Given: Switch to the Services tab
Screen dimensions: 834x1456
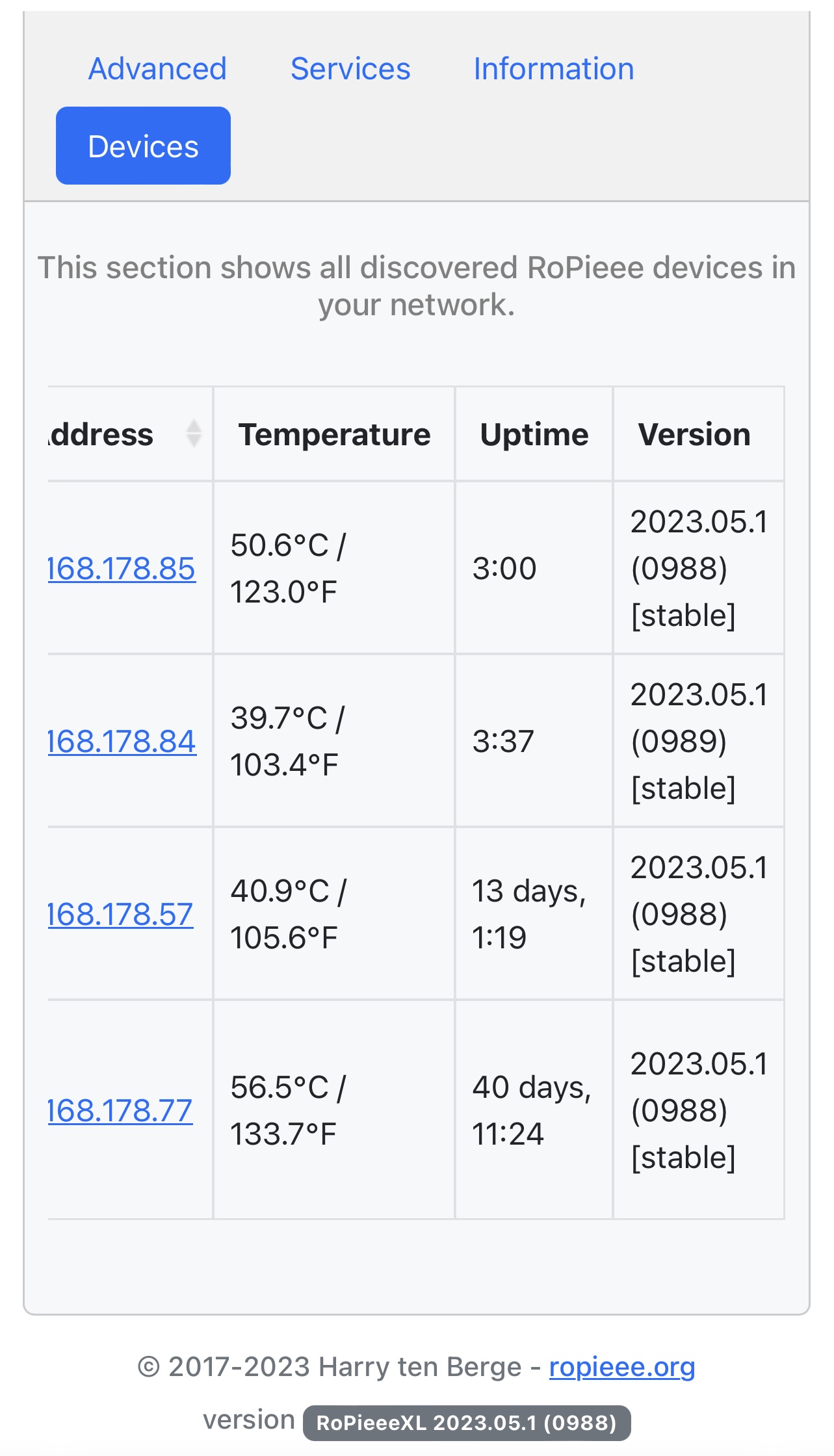Looking at the screenshot, I should click(x=350, y=69).
